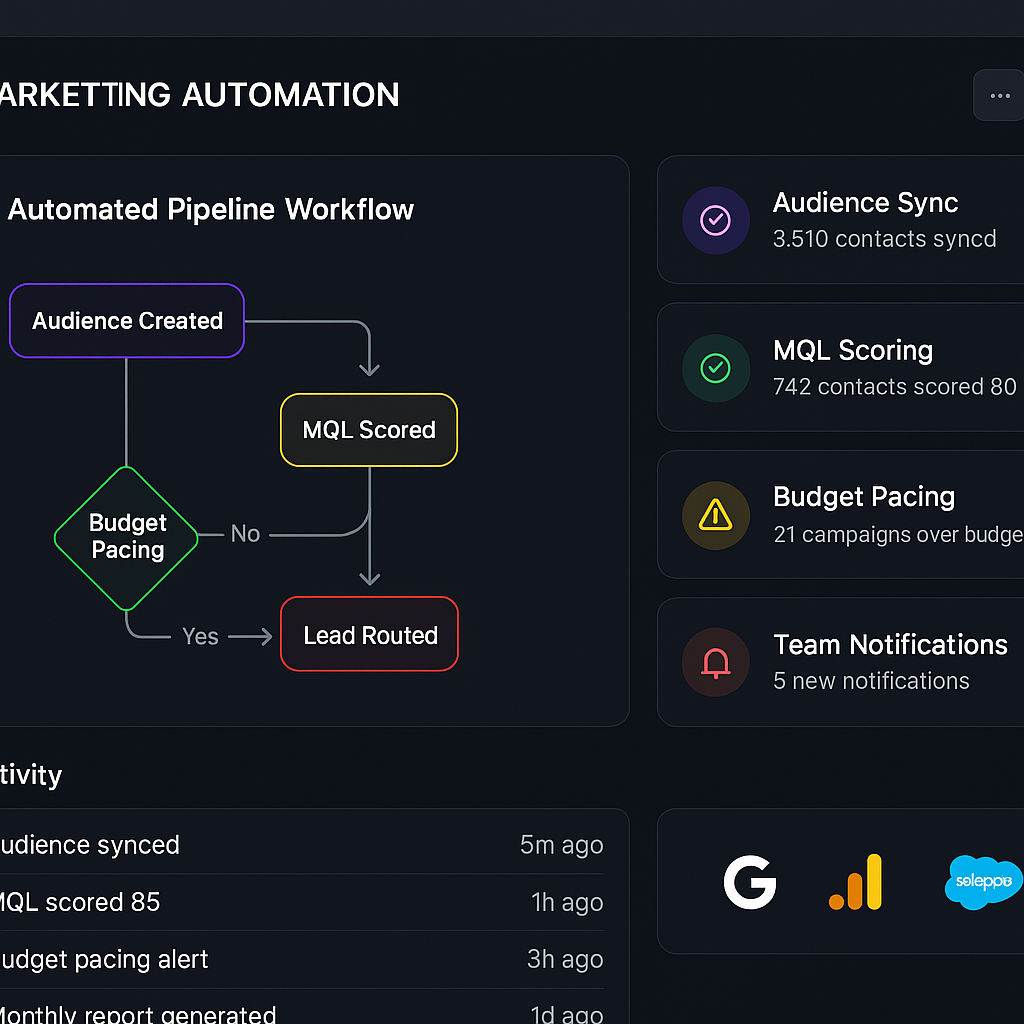Open the Google Analytics bar chart icon

tap(856, 881)
